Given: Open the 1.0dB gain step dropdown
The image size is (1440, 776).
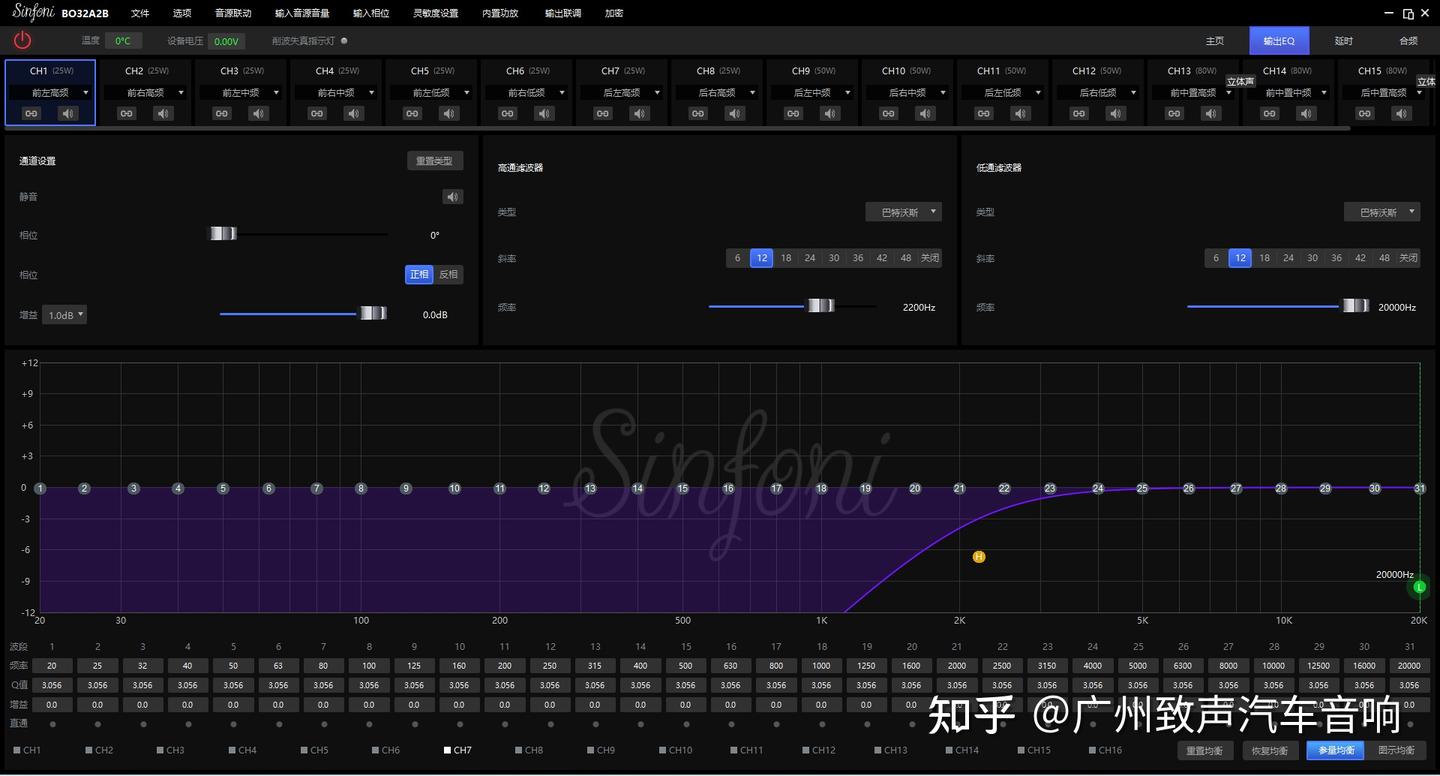Looking at the screenshot, I should [64, 315].
